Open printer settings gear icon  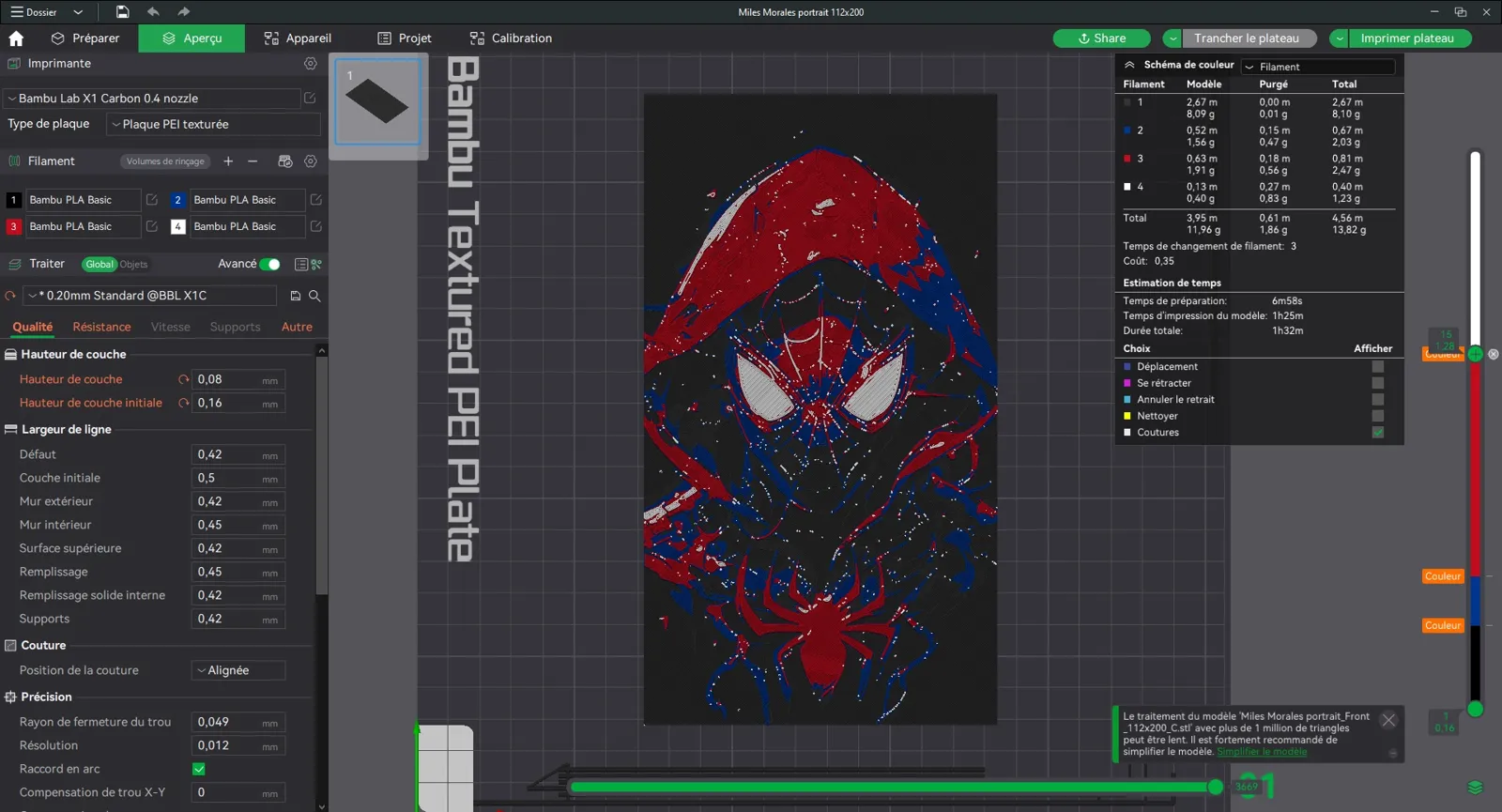click(311, 64)
